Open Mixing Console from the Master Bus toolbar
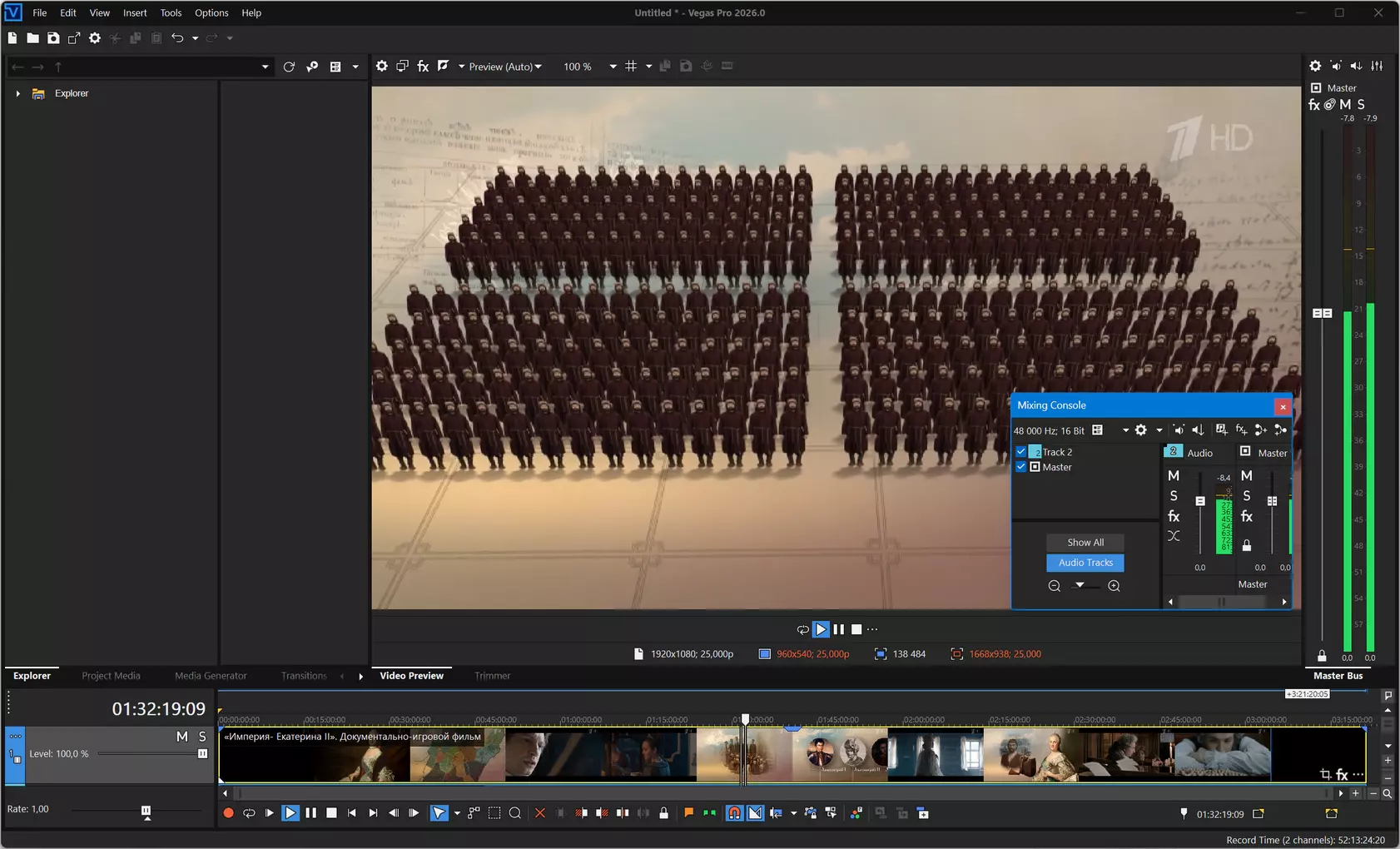Screen dimensions: 1400x849 (x=1378, y=66)
